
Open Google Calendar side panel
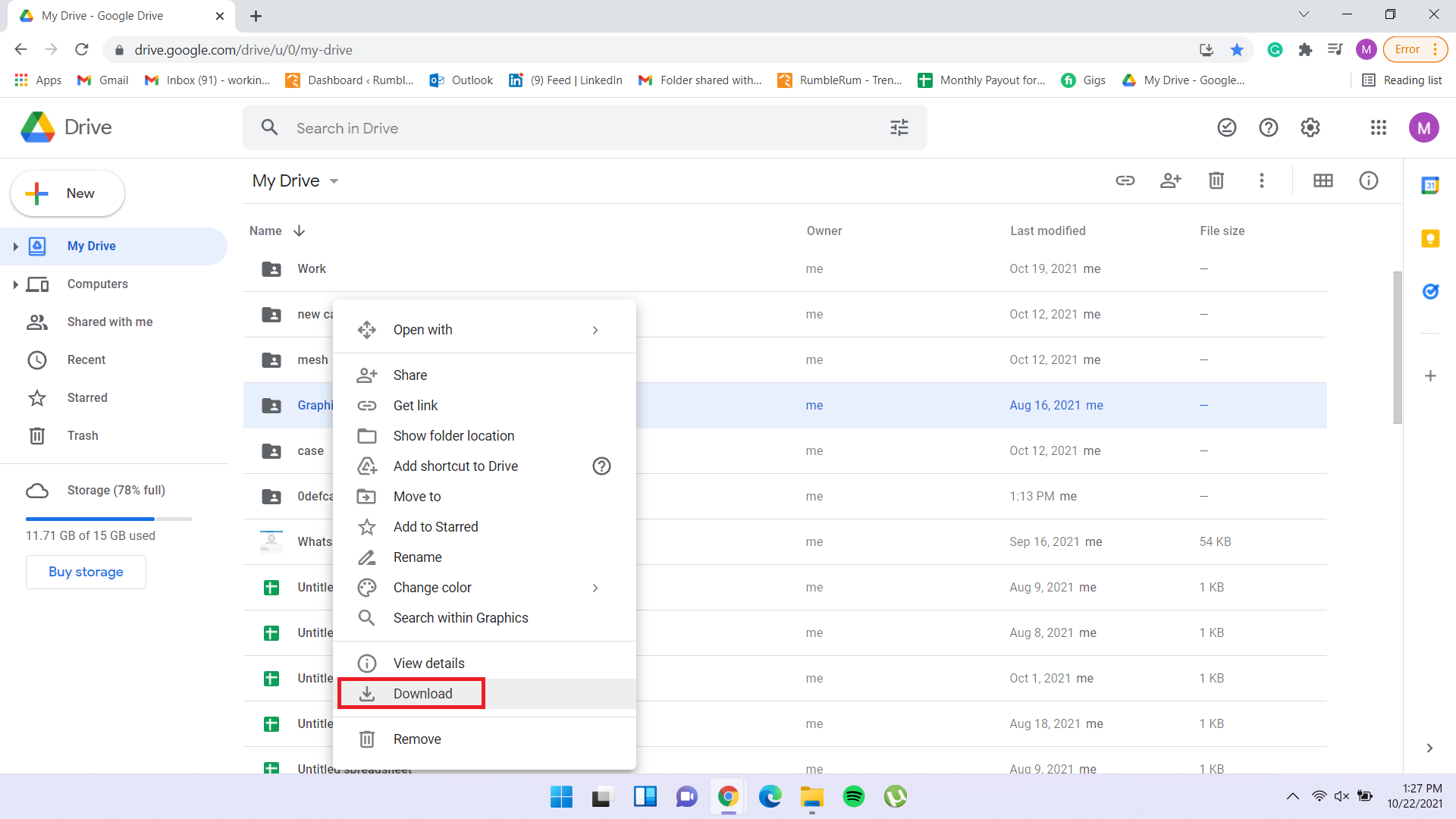(1430, 185)
